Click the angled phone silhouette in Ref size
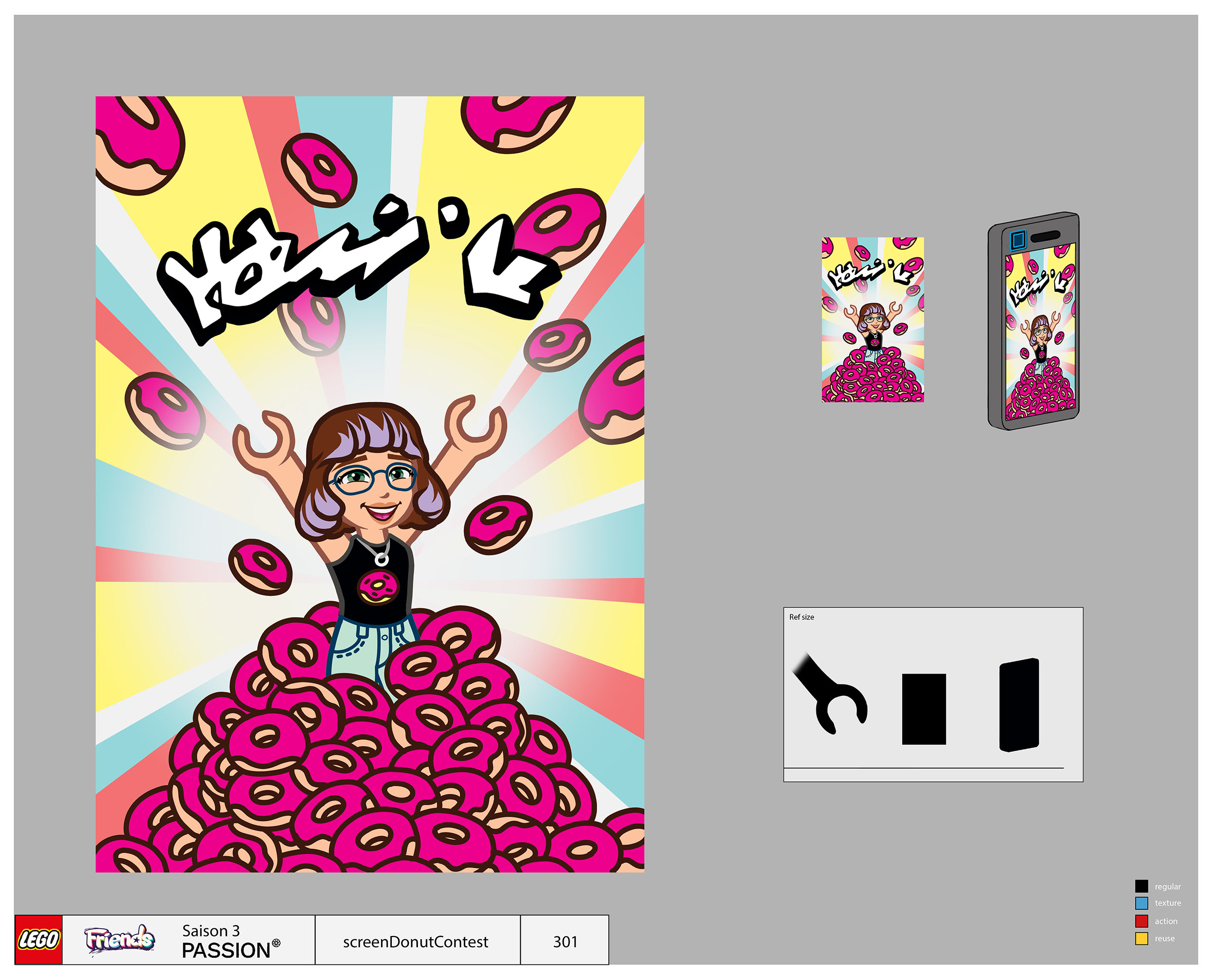The image size is (1213, 980). pyautogui.click(x=1019, y=704)
